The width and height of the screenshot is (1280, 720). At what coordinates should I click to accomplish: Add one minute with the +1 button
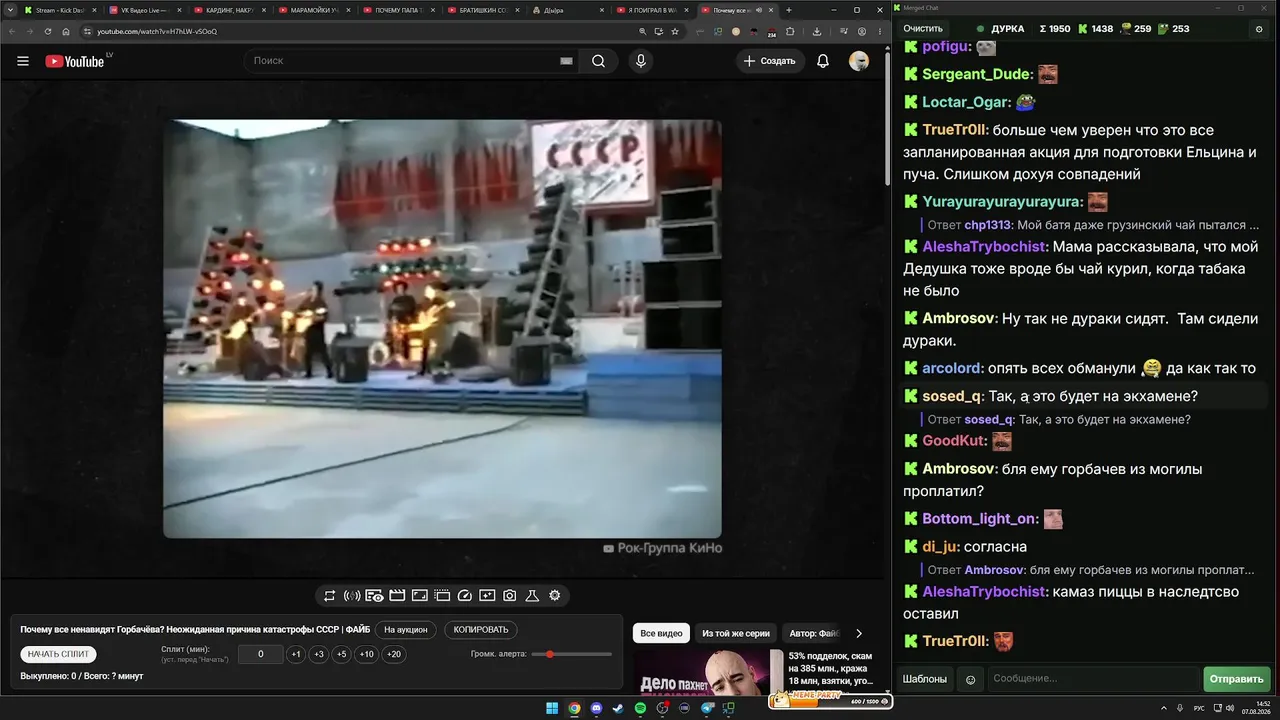point(295,654)
